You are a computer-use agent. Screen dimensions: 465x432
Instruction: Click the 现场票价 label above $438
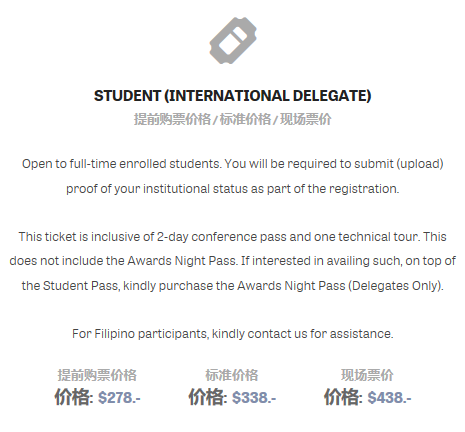pyautogui.click(x=367, y=375)
